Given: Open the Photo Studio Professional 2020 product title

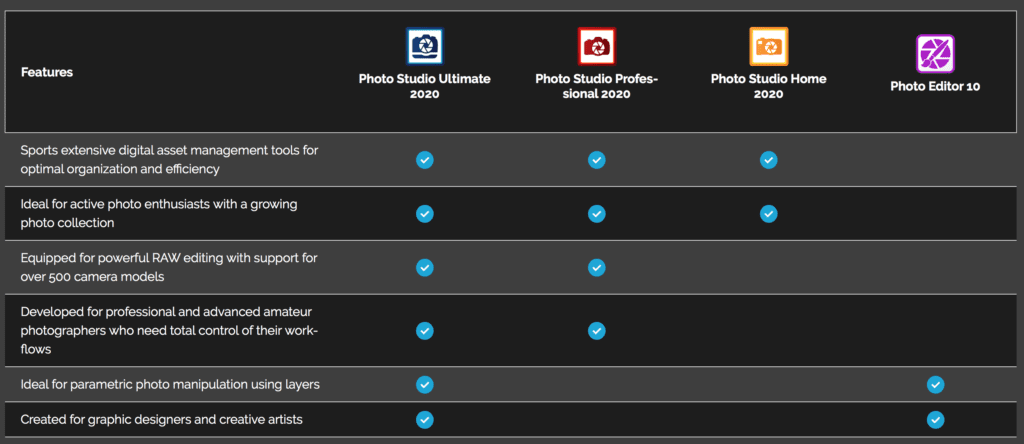Looking at the screenshot, I should click(x=597, y=86).
